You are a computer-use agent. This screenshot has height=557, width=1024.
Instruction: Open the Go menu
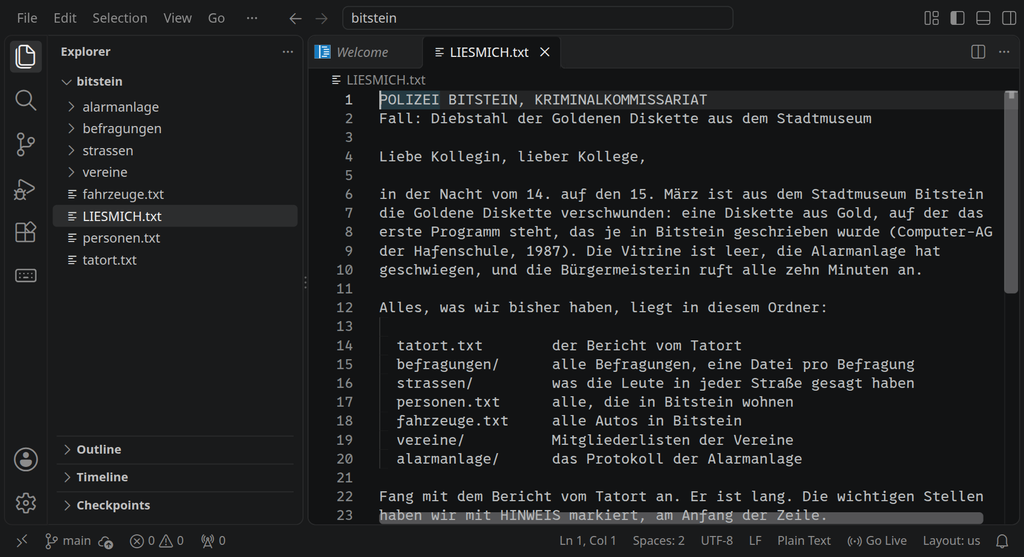coord(216,18)
